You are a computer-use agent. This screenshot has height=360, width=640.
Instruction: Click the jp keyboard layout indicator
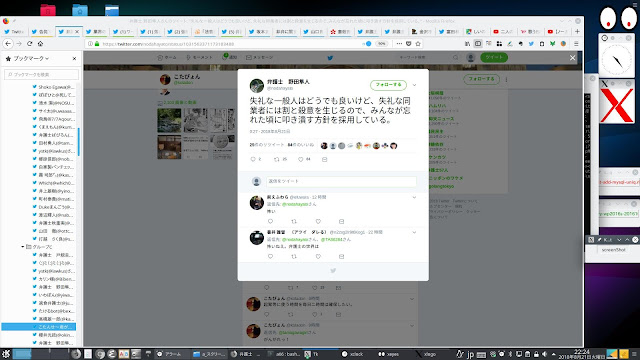click(470, 354)
